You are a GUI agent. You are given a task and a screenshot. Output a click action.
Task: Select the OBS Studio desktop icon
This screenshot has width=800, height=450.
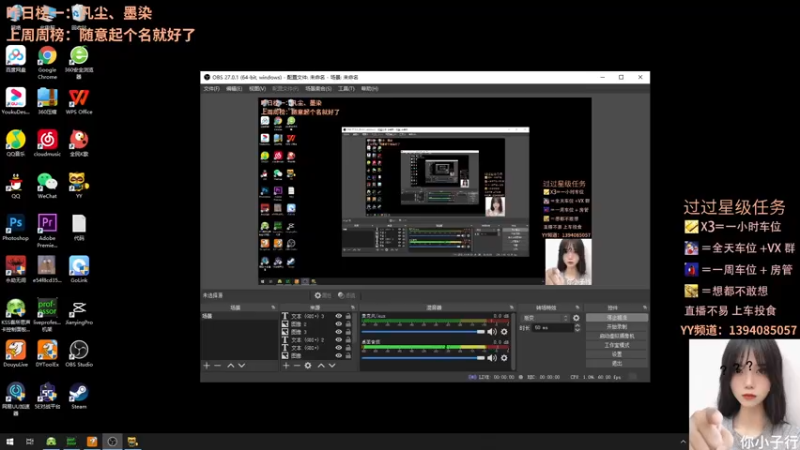[79, 354]
